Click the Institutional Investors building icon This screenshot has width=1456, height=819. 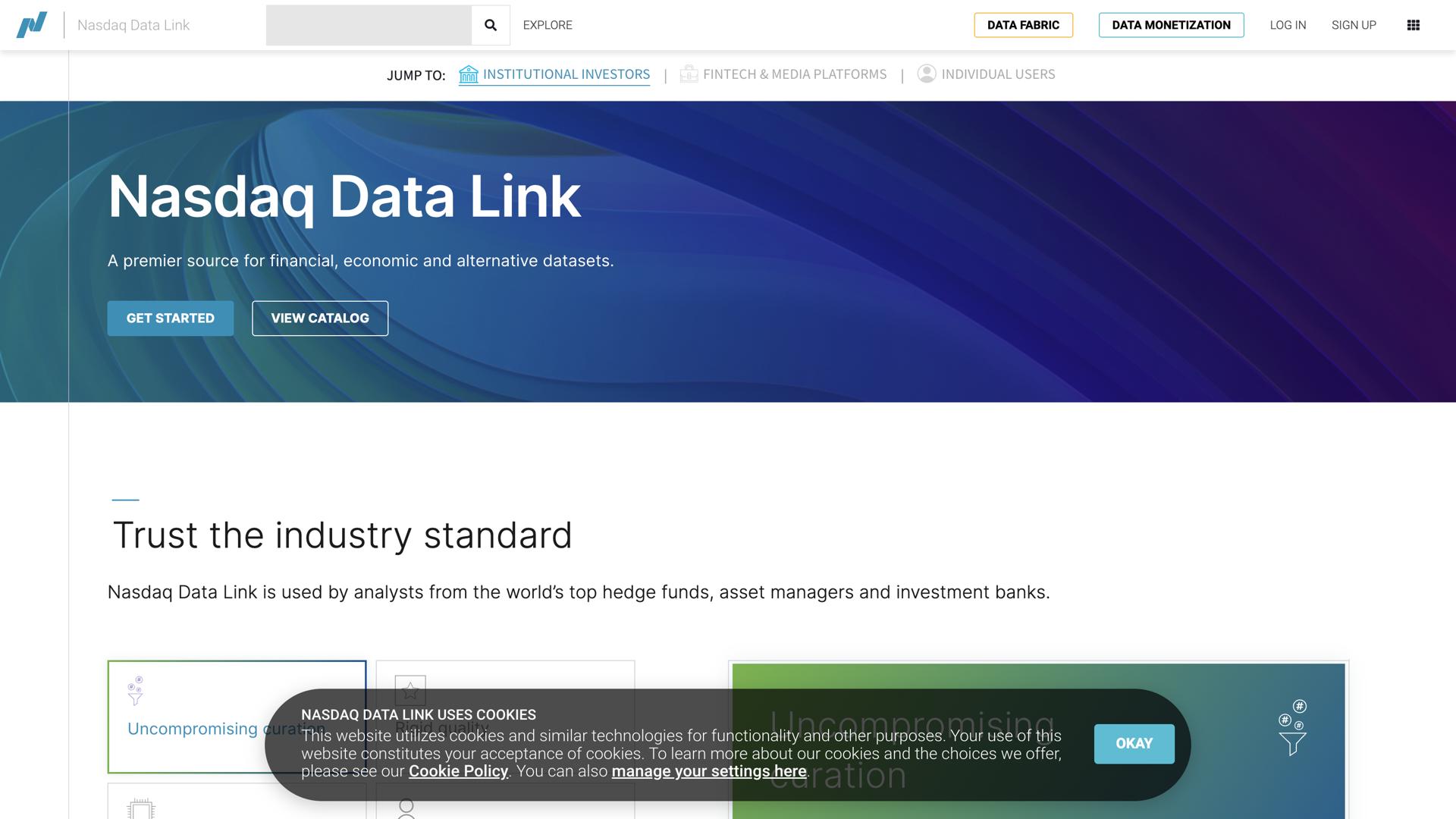coord(469,74)
